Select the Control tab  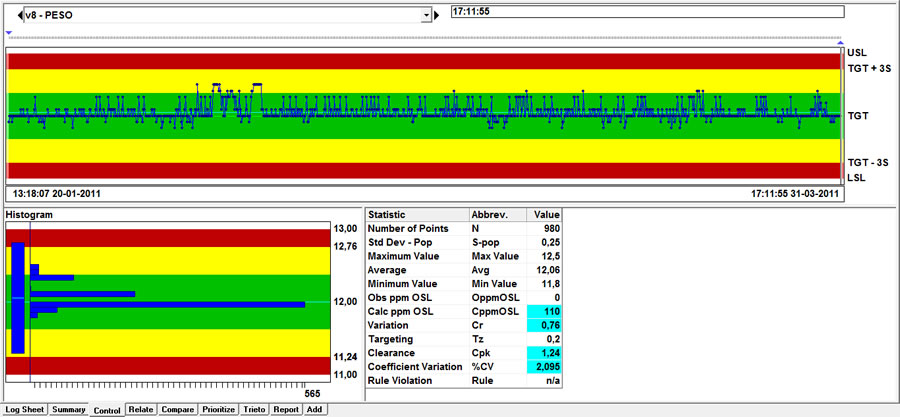(x=107, y=410)
